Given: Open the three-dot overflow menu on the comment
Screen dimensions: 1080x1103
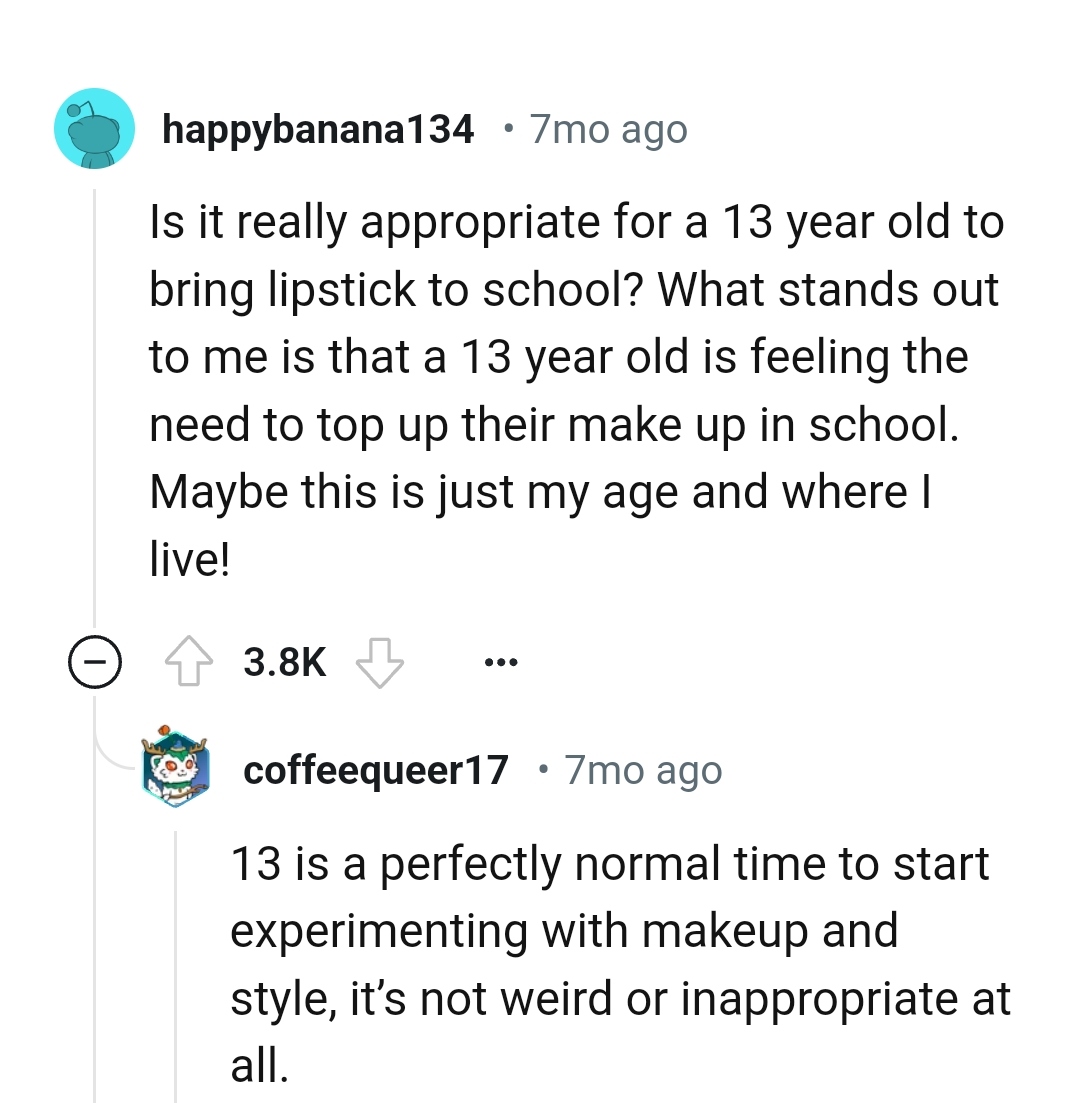Looking at the screenshot, I should click(x=500, y=661).
